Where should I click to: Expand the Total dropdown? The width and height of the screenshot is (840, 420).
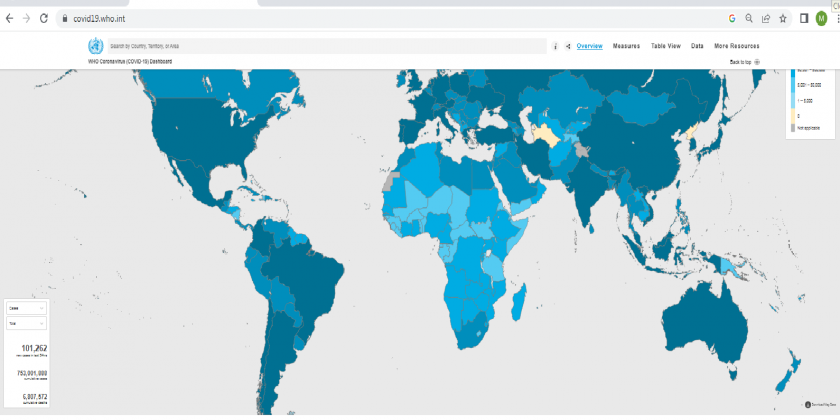pyautogui.click(x=26, y=324)
